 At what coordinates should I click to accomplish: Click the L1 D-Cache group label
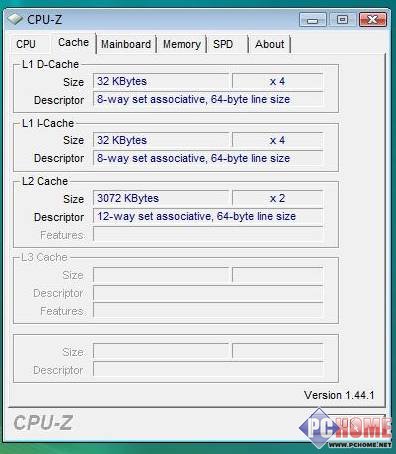pyautogui.click(x=50, y=64)
